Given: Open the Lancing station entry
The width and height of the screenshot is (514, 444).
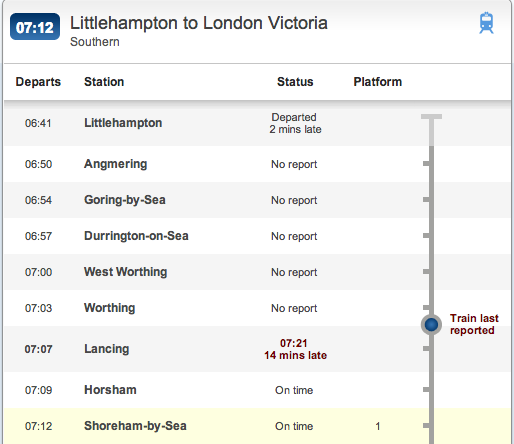Looking at the screenshot, I should click(x=107, y=349).
